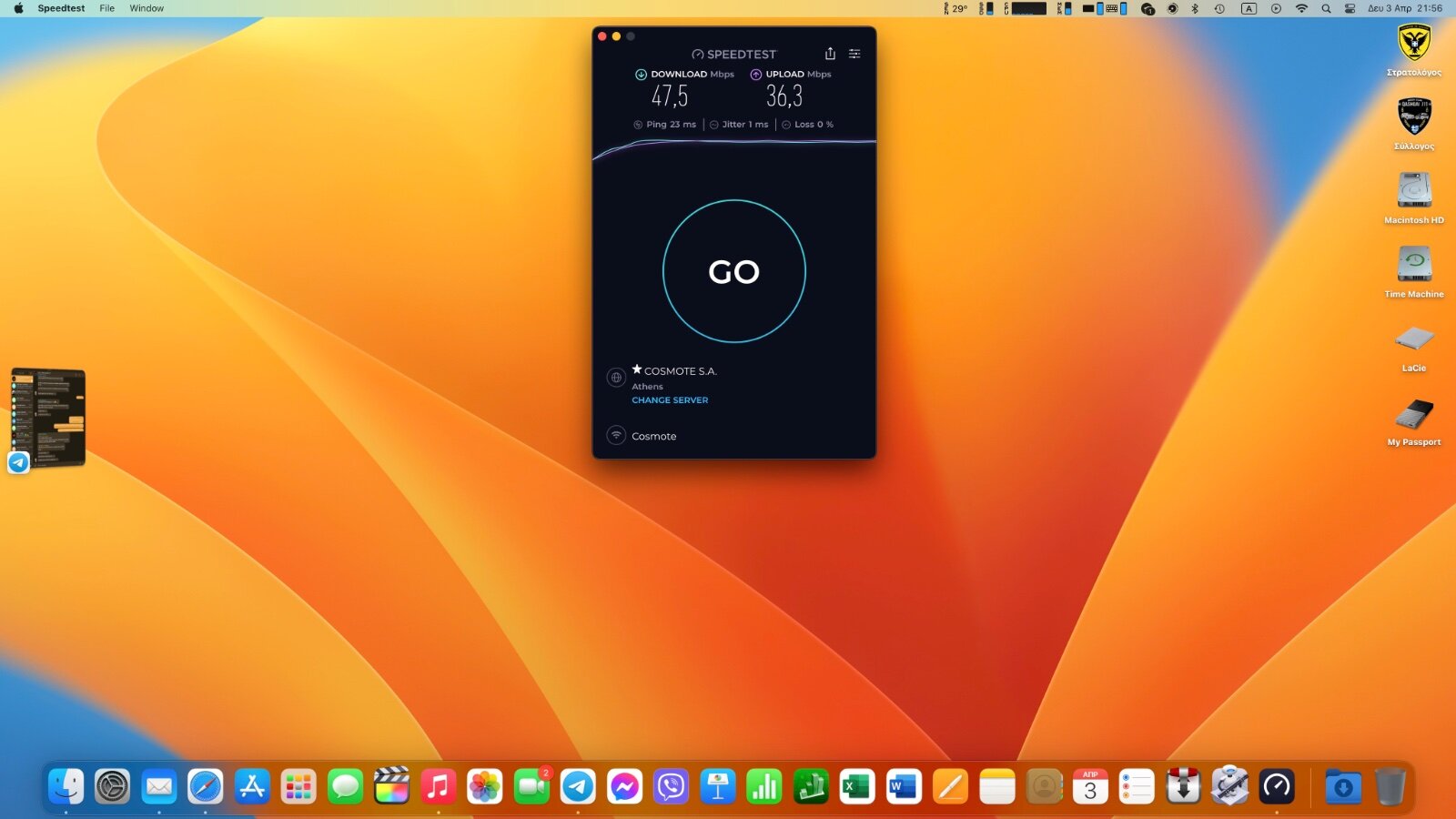Open Music from the Dock
Viewport: 1456px width, 819px height.
coord(439,786)
